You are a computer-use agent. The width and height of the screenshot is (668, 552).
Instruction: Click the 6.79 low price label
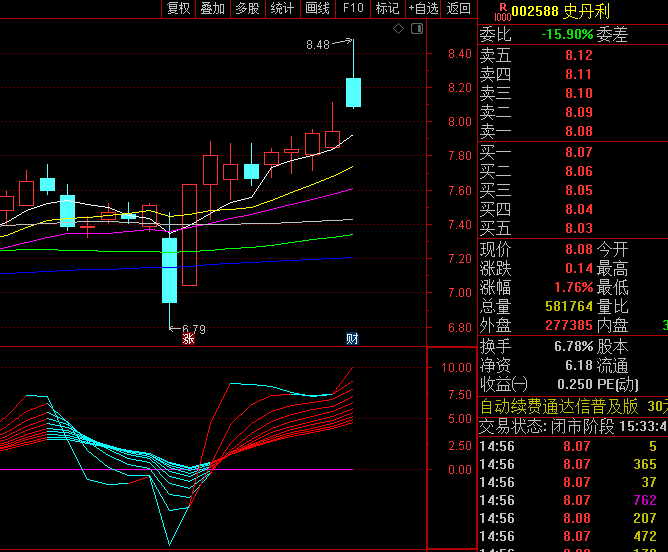[193, 328]
